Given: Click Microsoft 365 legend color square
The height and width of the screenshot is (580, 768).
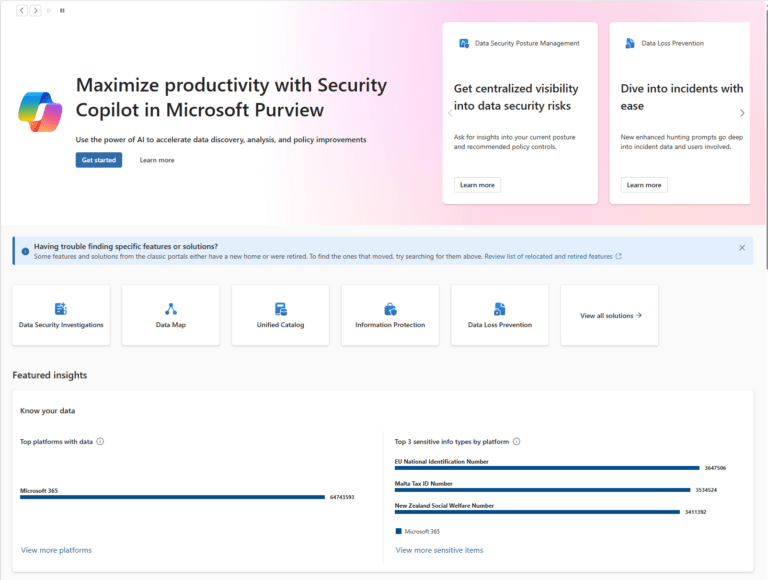Looking at the screenshot, I should [x=399, y=531].
